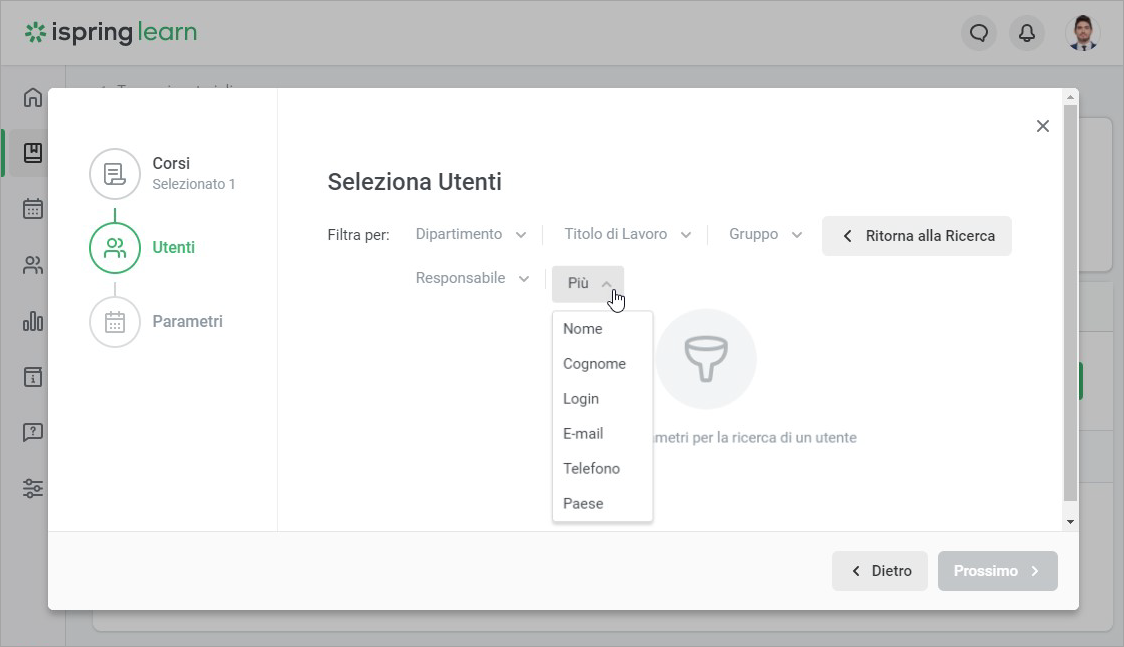Go to Home via sidebar icon
The height and width of the screenshot is (647, 1124).
(x=33, y=97)
